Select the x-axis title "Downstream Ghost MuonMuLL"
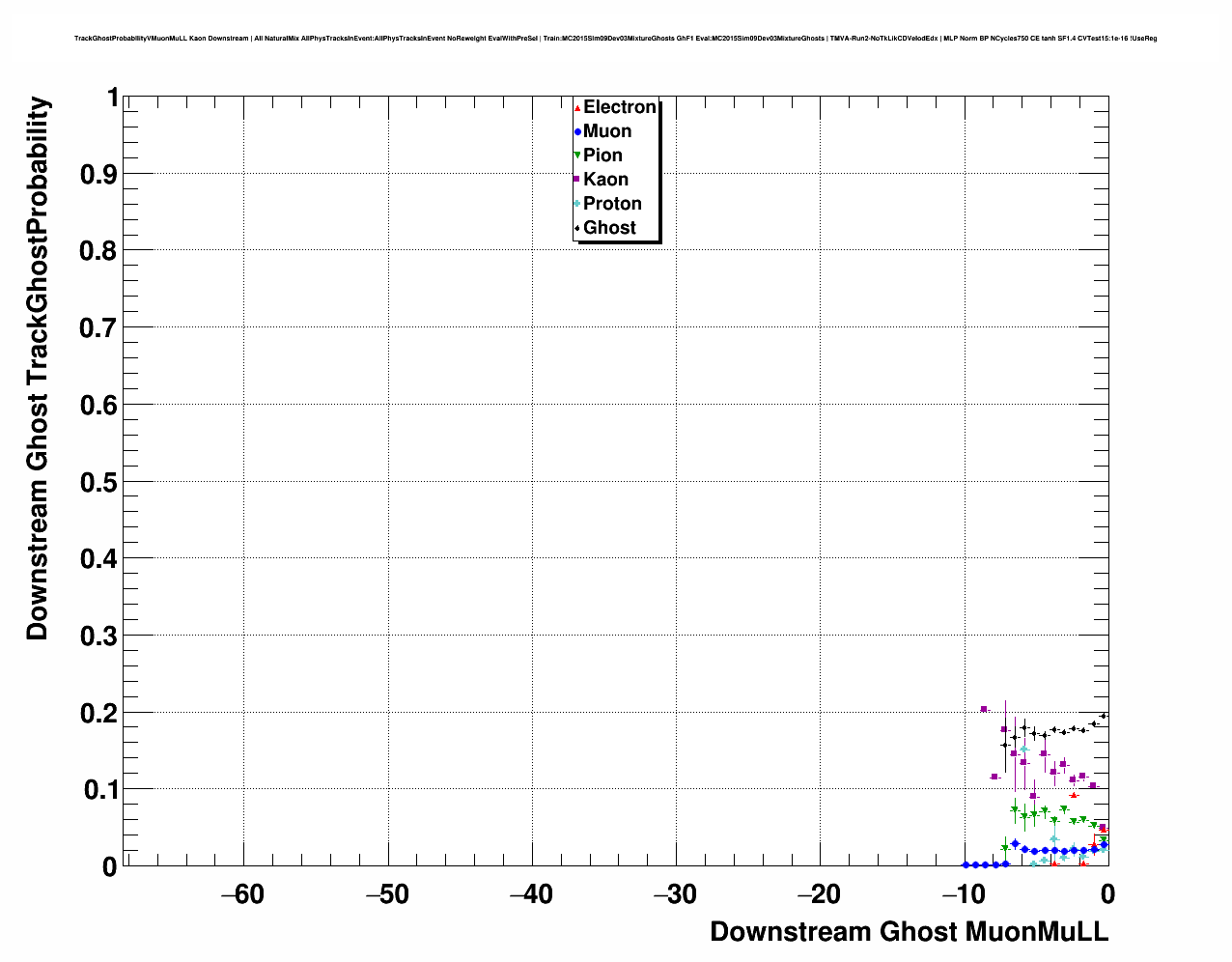 909,932
